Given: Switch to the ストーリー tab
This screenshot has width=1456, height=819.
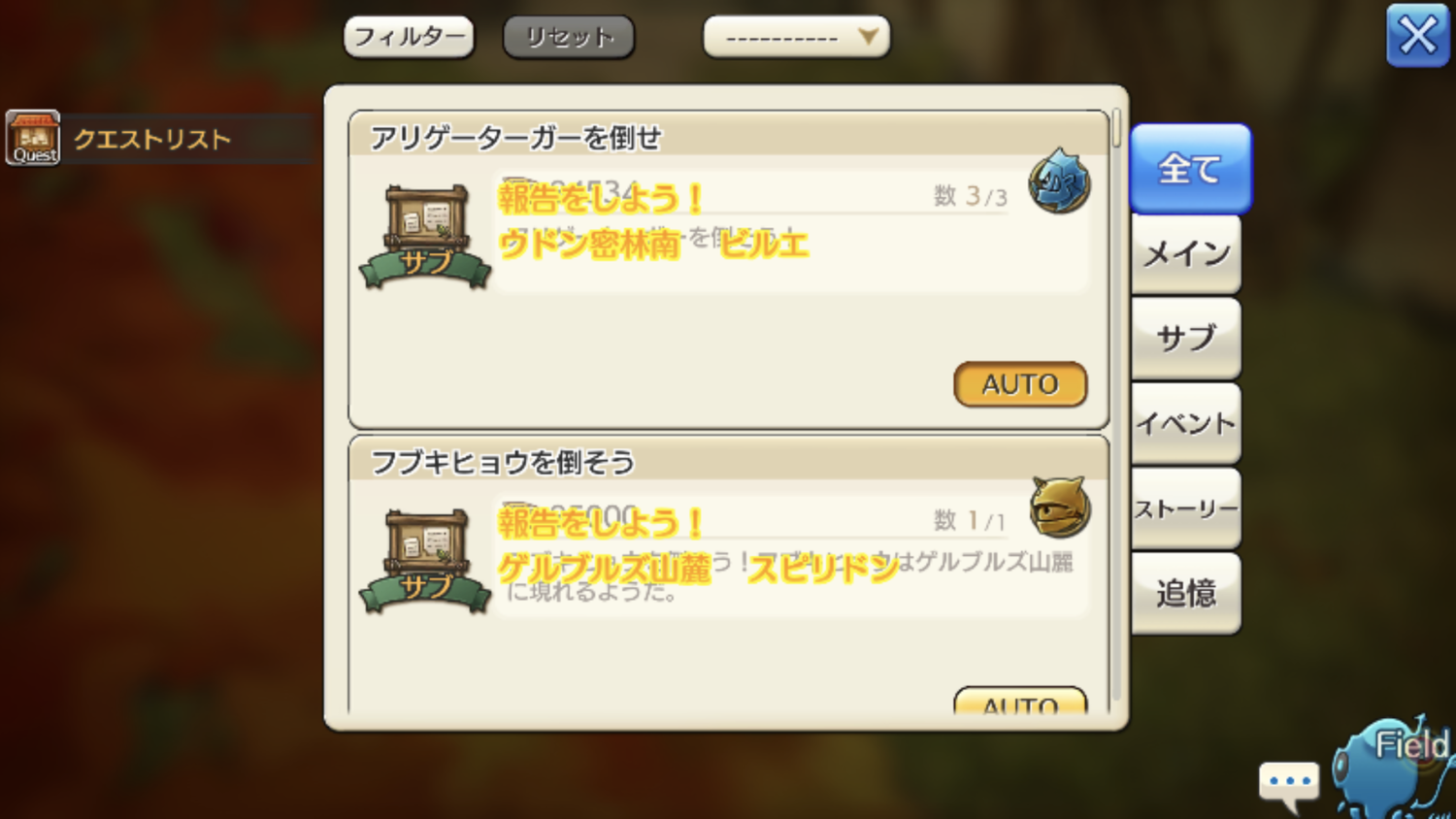Looking at the screenshot, I should point(1186,508).
